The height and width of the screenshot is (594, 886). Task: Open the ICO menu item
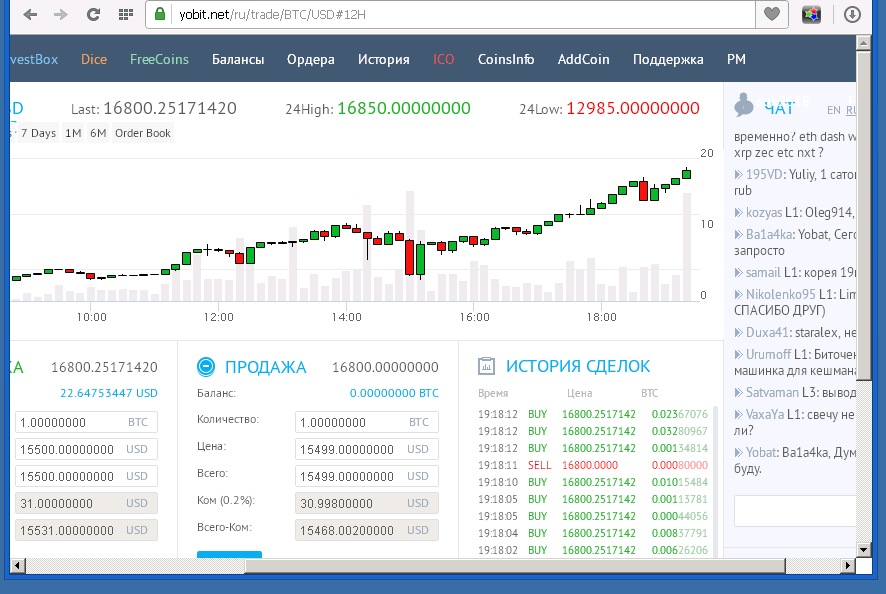[x=444, y=59]
